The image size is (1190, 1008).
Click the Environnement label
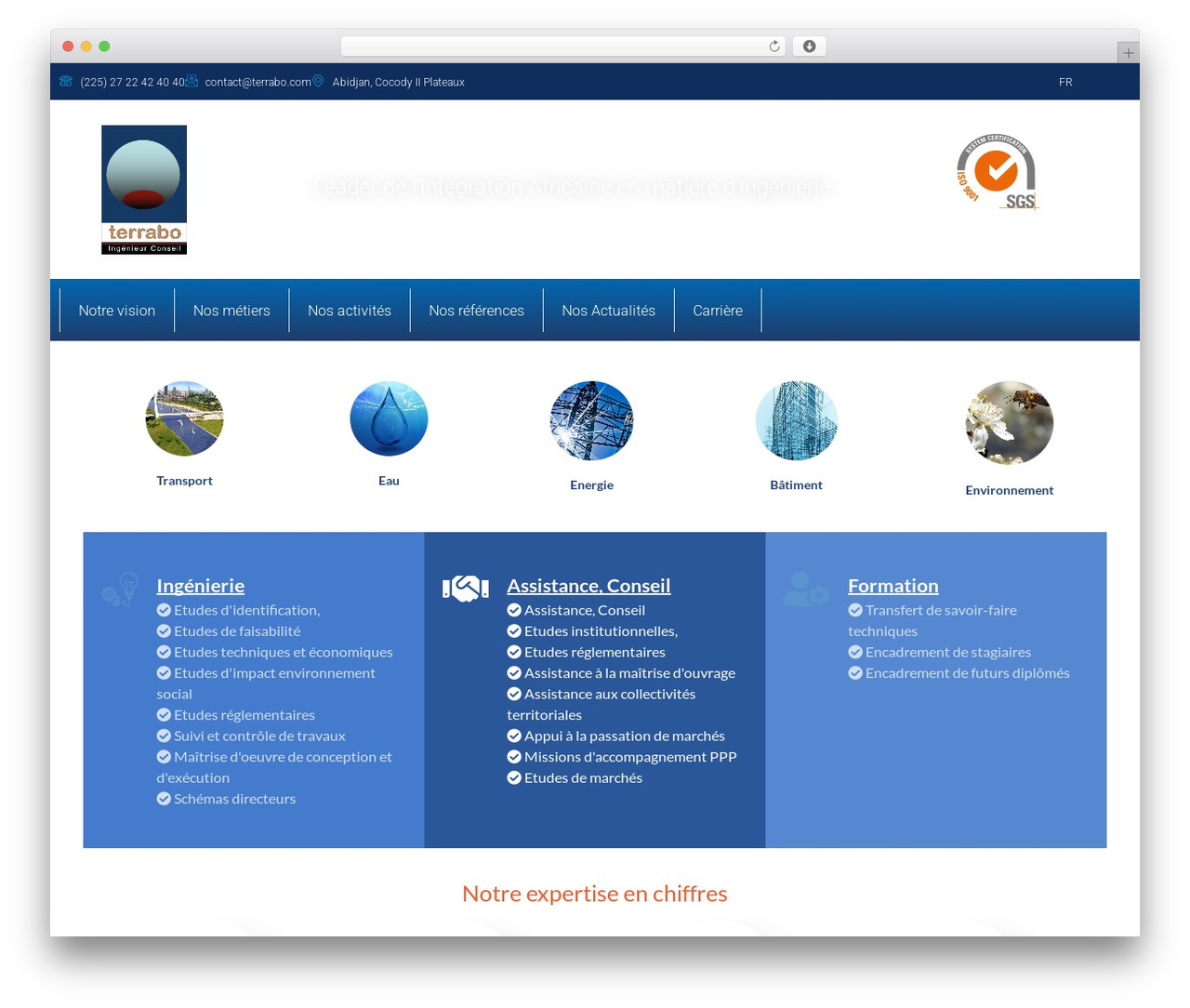pos(1009,490)
